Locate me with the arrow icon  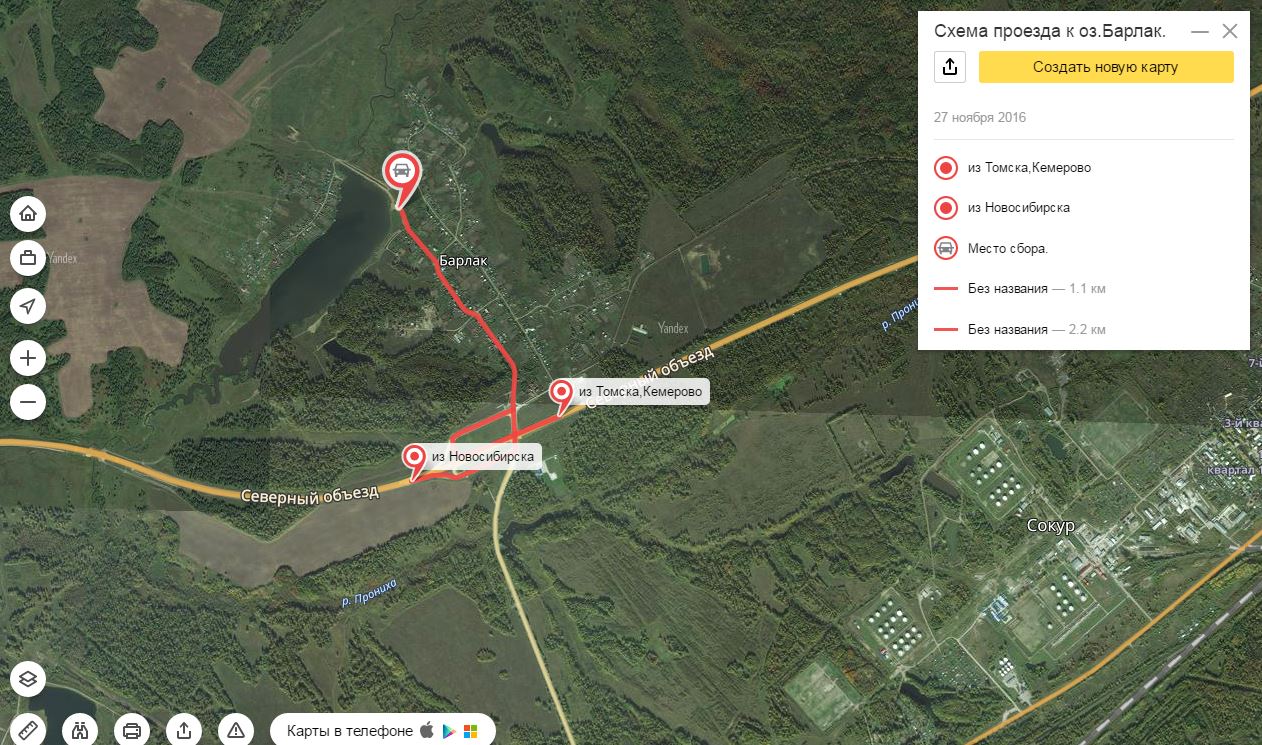tap(28, 305)
